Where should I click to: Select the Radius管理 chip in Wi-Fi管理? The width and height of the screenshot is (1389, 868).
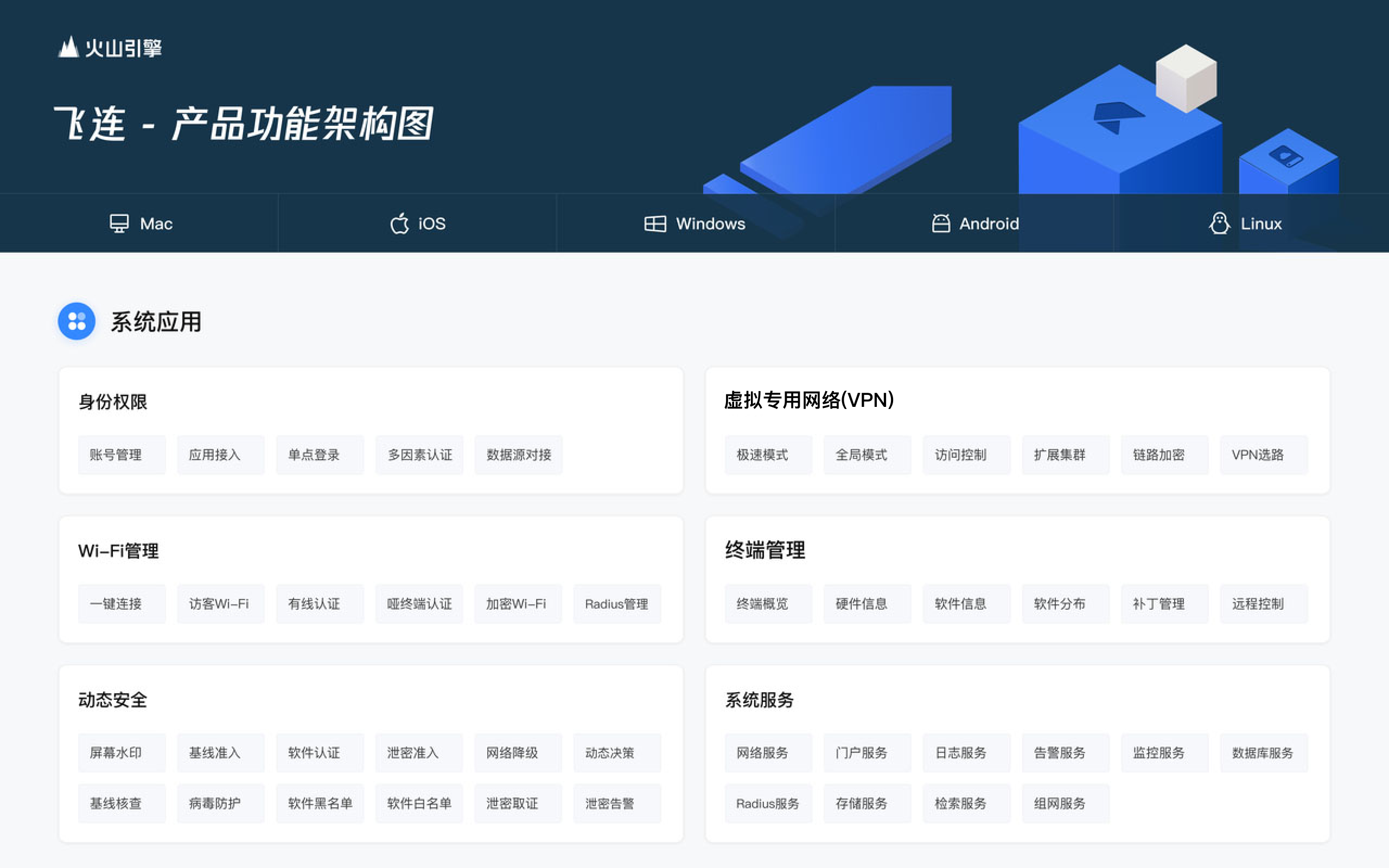tap(617, 603)
